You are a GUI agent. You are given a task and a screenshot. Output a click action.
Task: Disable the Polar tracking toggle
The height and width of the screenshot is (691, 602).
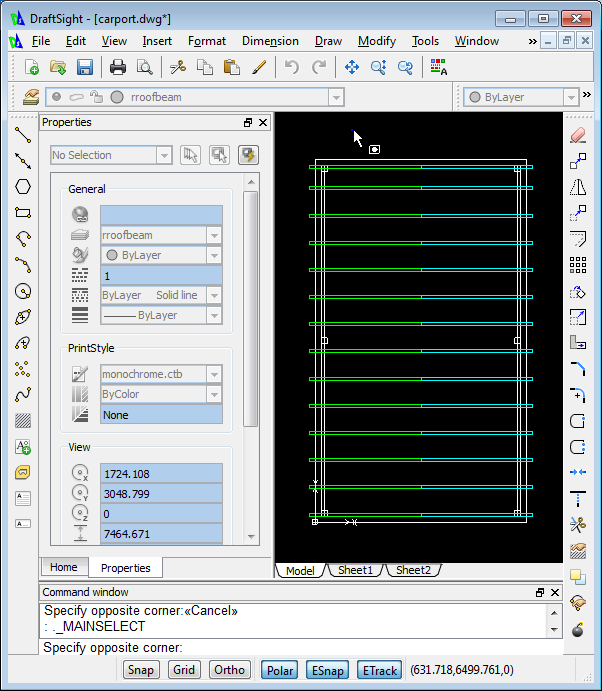click(x=279, y=670)
